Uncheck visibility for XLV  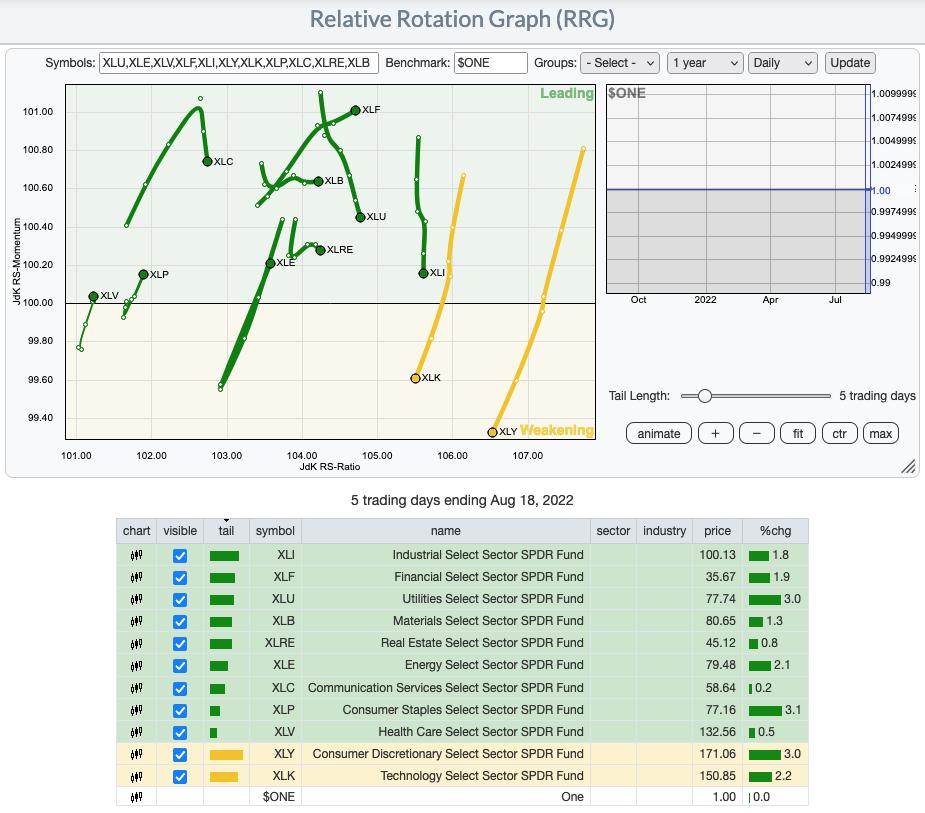click(180, 733)
